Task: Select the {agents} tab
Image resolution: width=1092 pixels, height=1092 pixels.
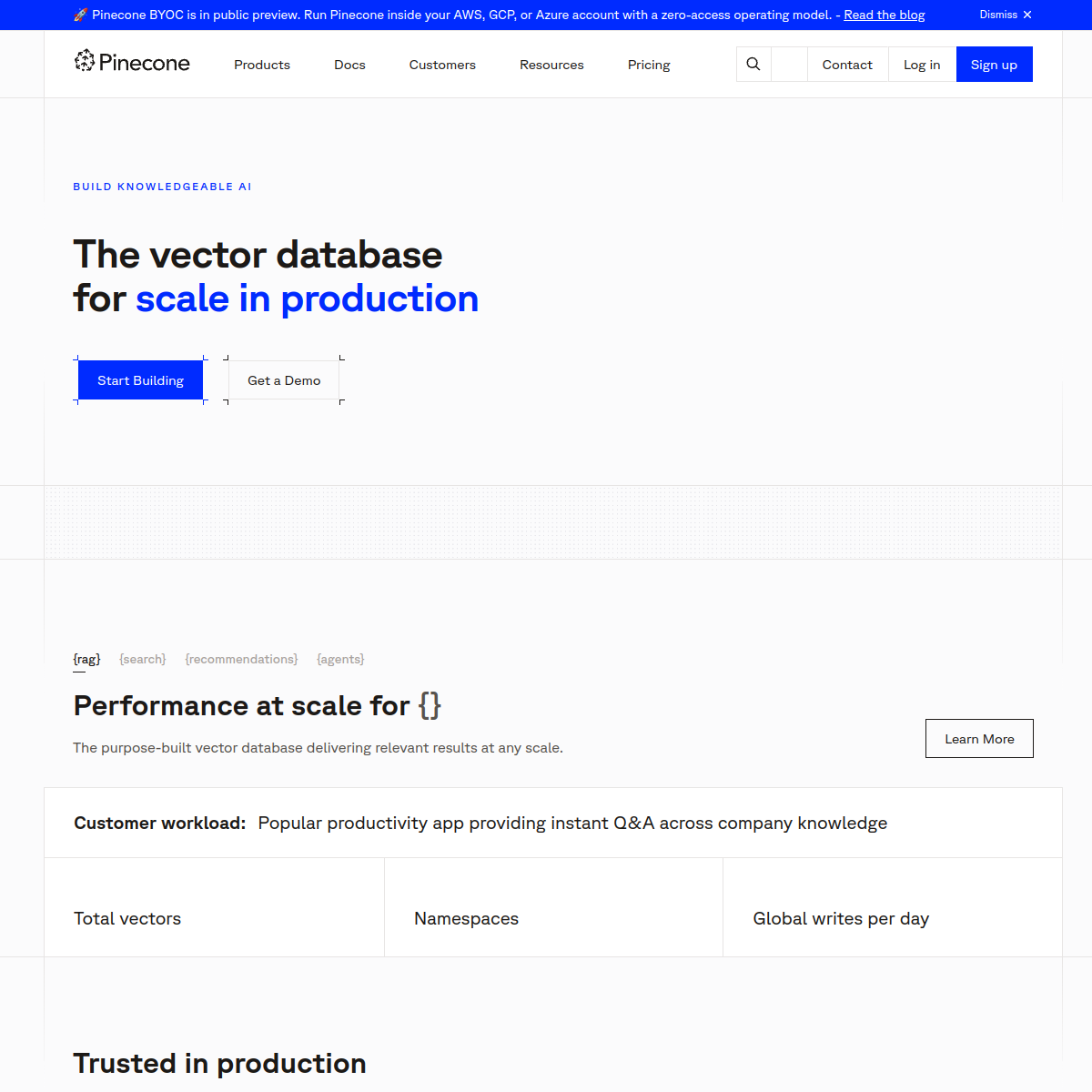Action: (x=340, y=659)
